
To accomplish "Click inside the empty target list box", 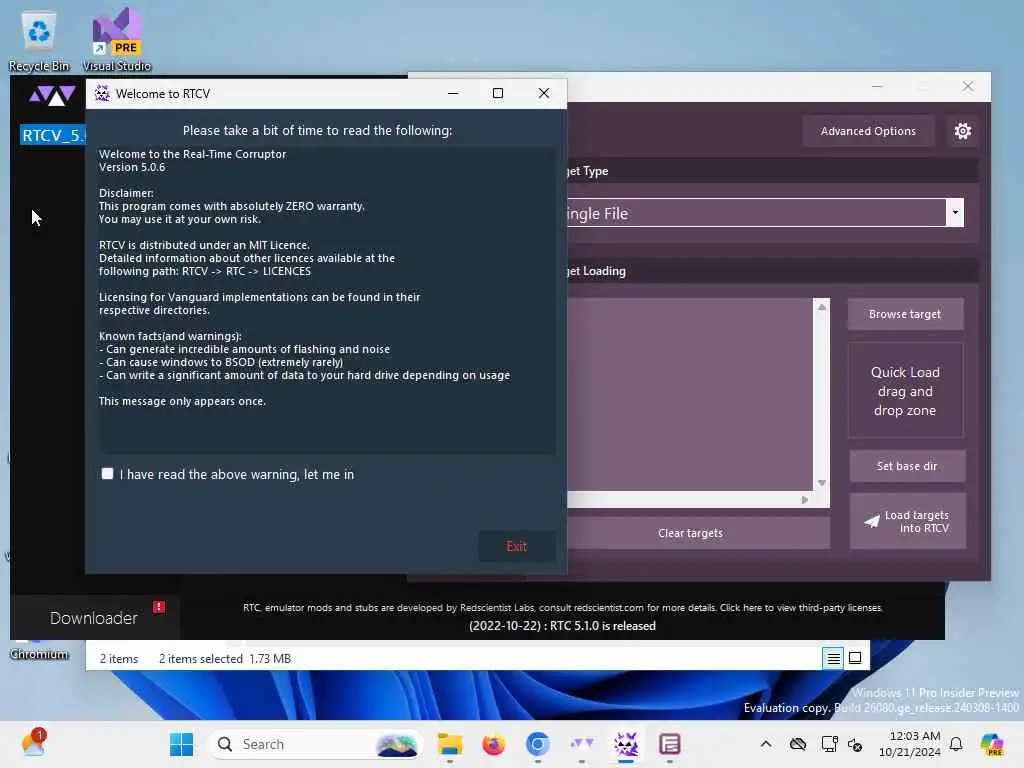I will pyautogui.click(x=690, y=394).
